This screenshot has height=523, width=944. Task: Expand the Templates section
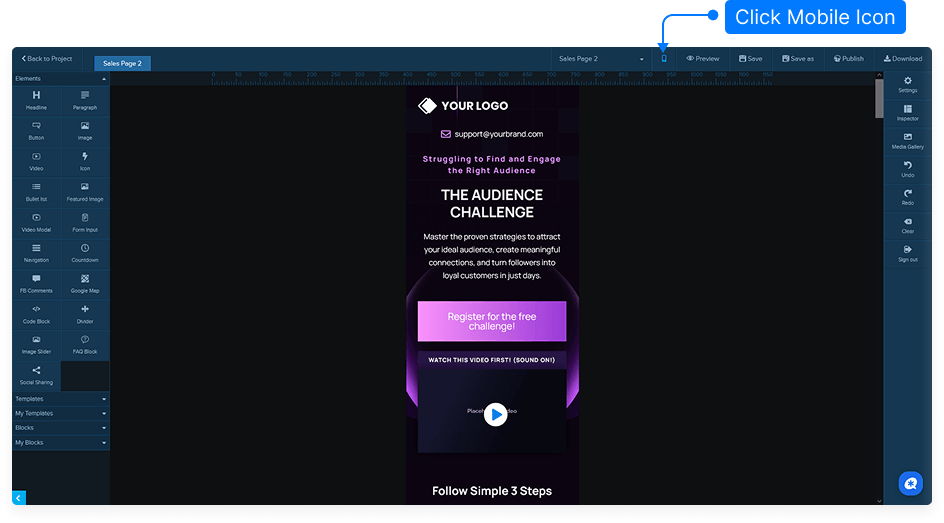60,399
